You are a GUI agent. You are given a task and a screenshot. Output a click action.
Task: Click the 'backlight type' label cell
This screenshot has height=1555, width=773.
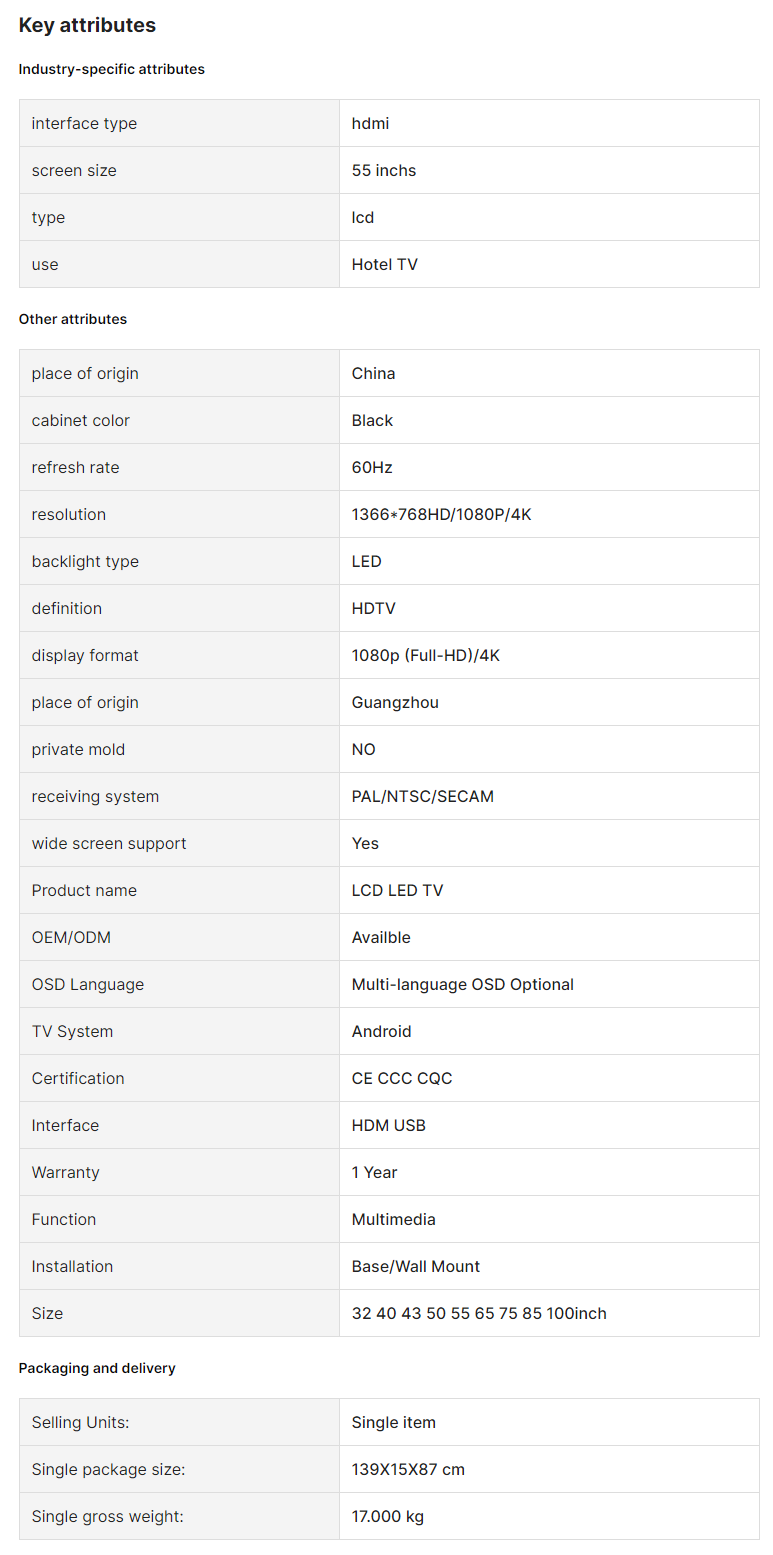(x=179, y=561)
